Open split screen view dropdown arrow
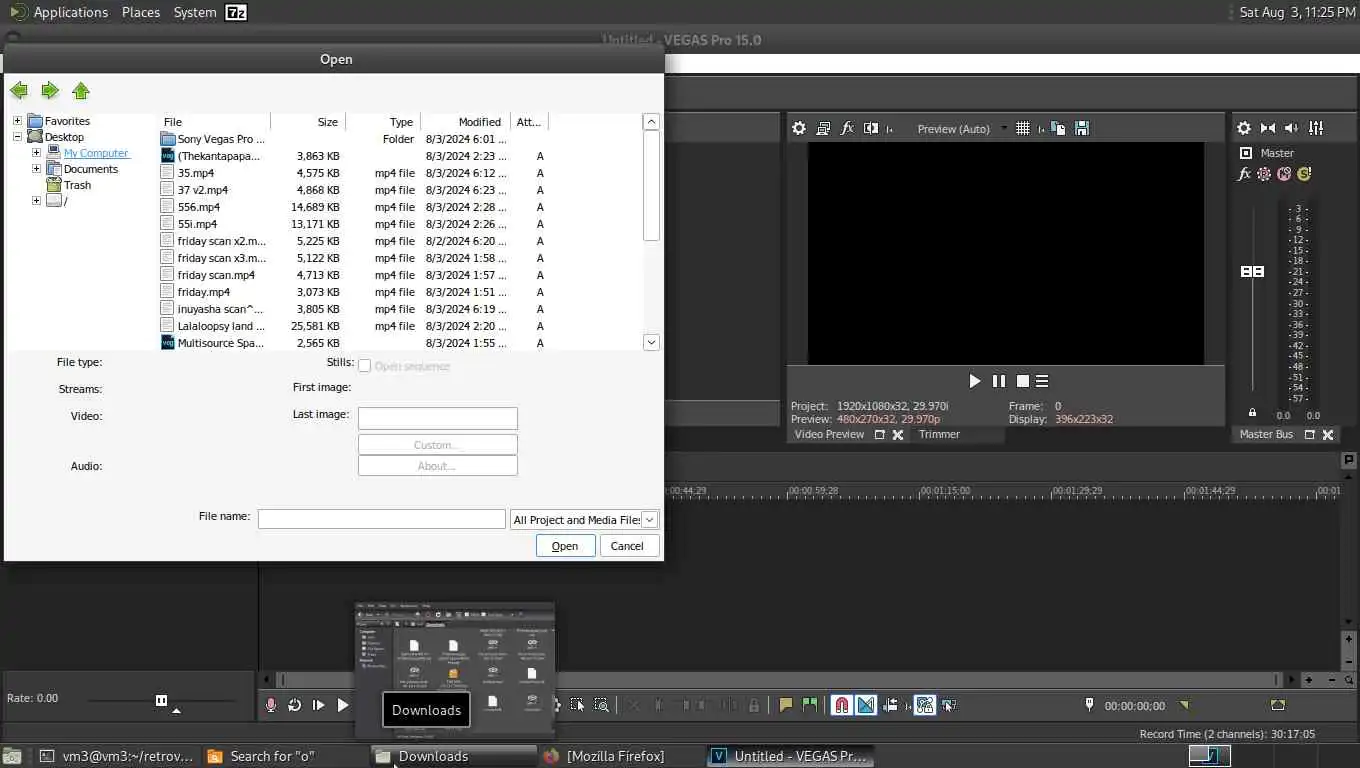 [889, 128]
